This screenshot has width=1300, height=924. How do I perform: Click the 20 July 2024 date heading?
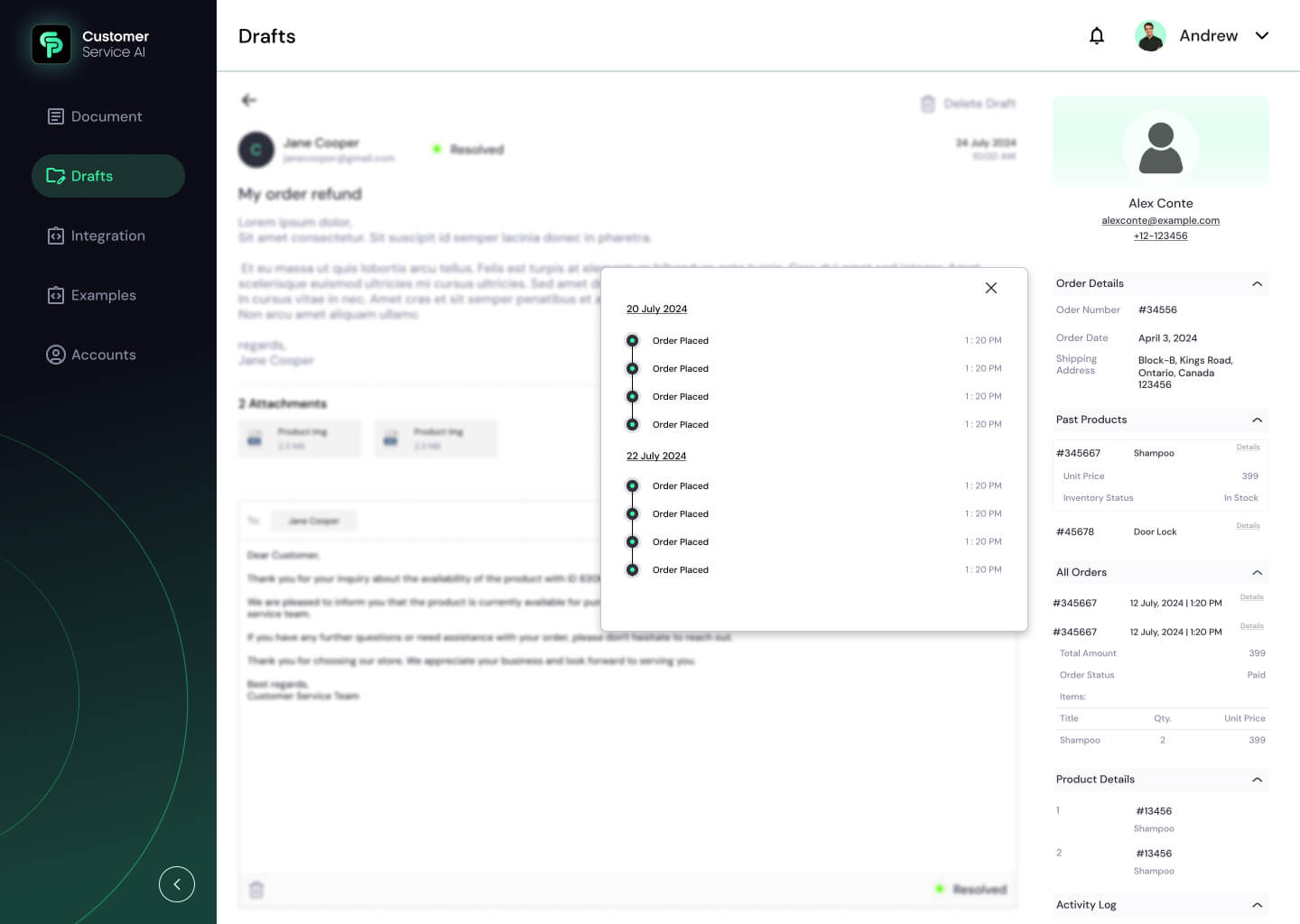coord(656,309)
